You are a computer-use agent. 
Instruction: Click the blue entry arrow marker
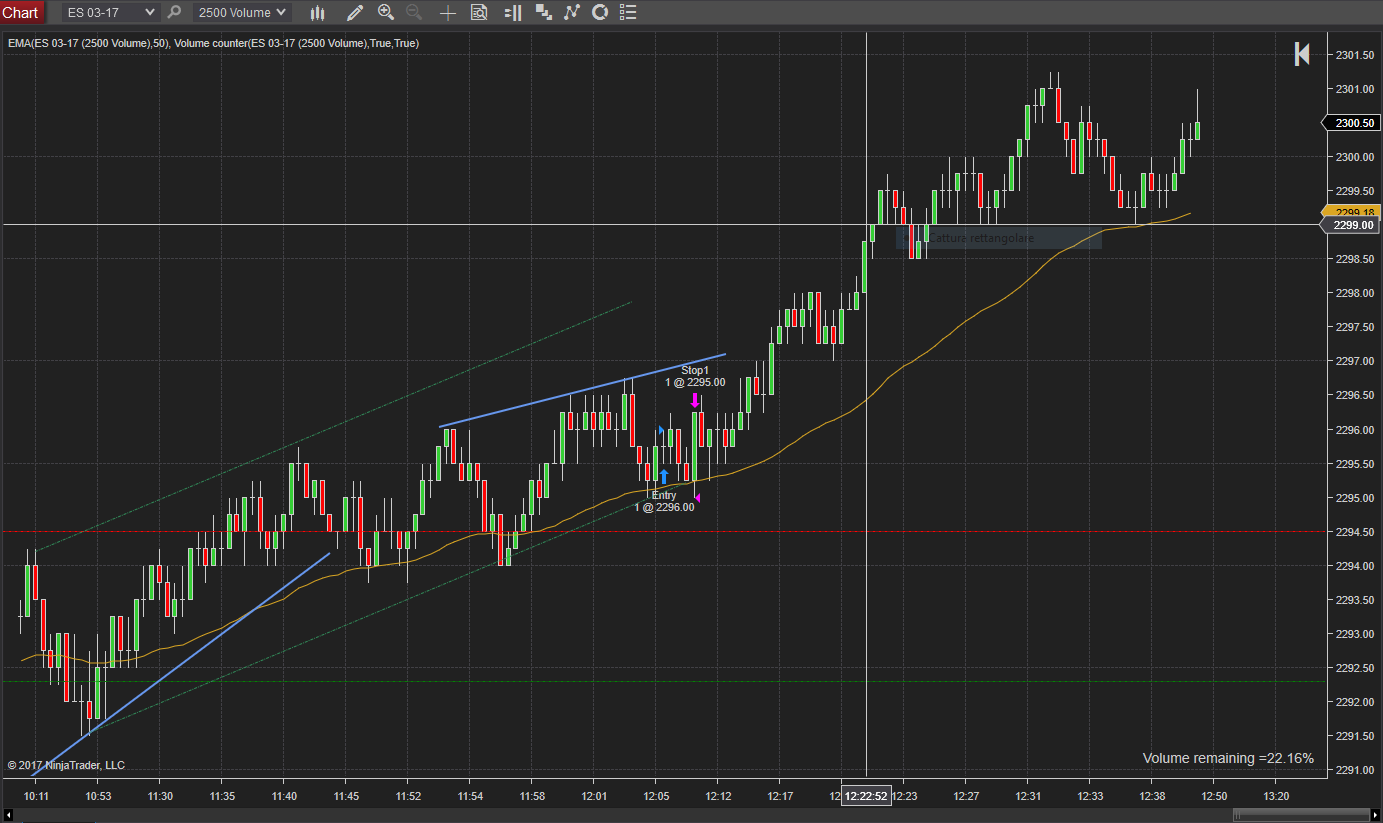(664, 476)
